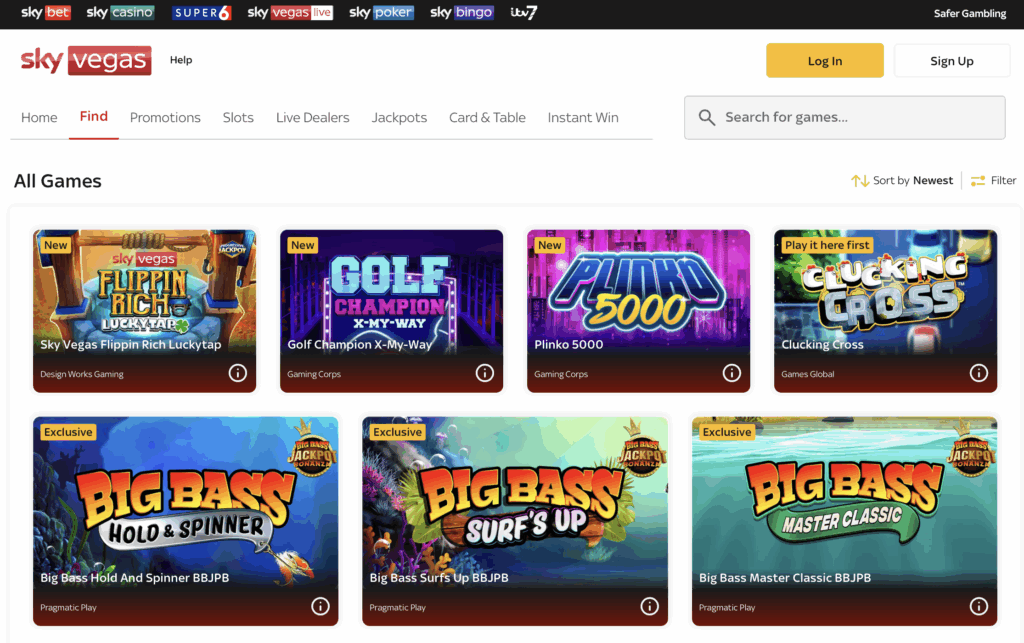This screenshot has height=643, width=1024.
Task: Click the info icon on Plinko 5000
Action: point(731,373)
